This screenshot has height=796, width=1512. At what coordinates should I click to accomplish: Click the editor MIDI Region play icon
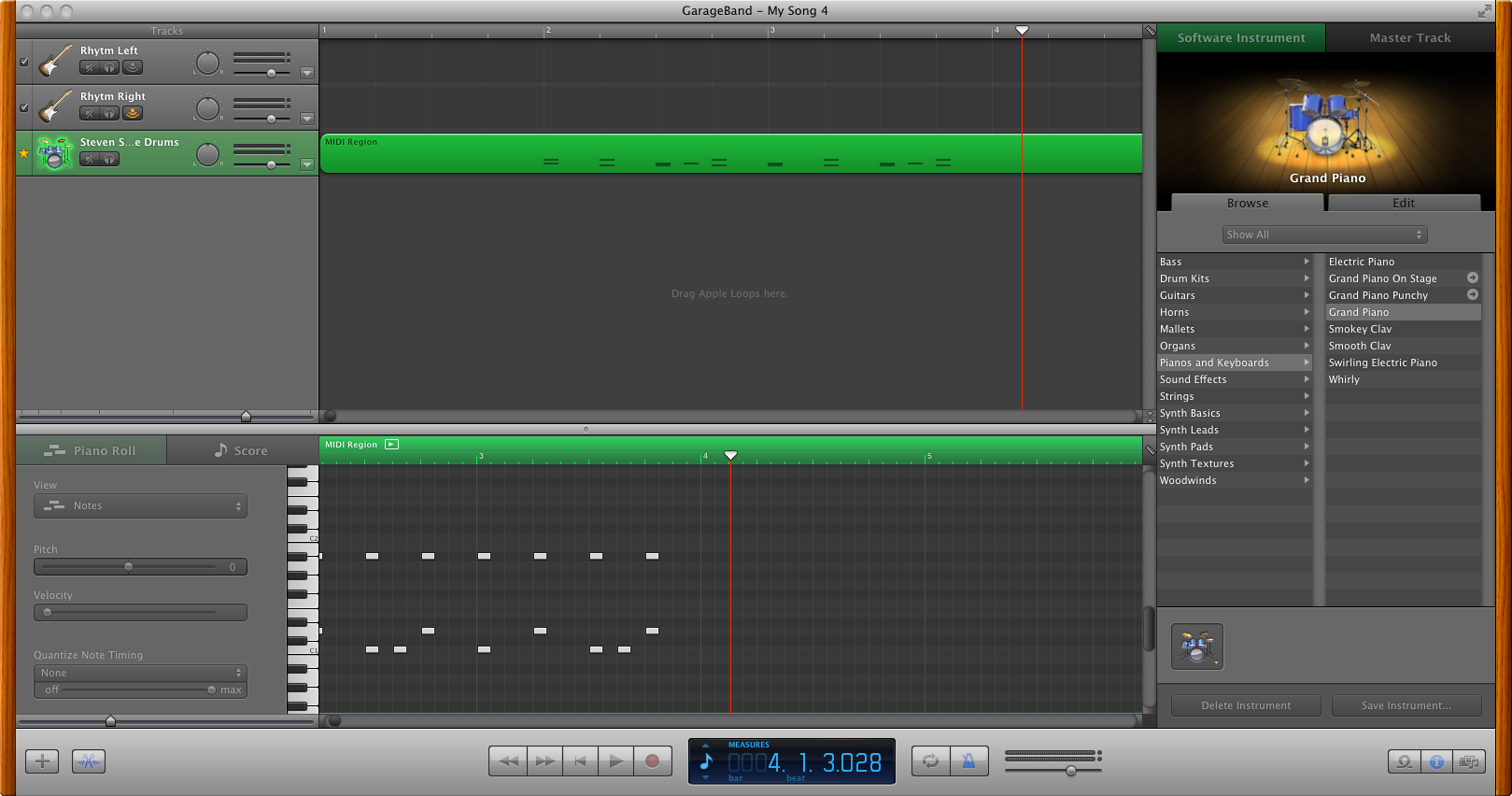click(x=392, y=445)
